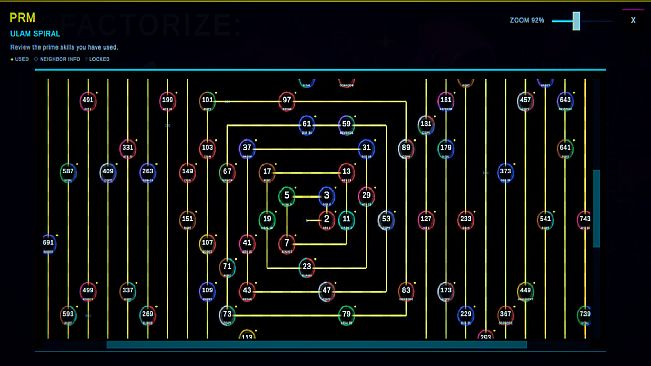Select the prime node 109
651x366 pixels.
207,291
